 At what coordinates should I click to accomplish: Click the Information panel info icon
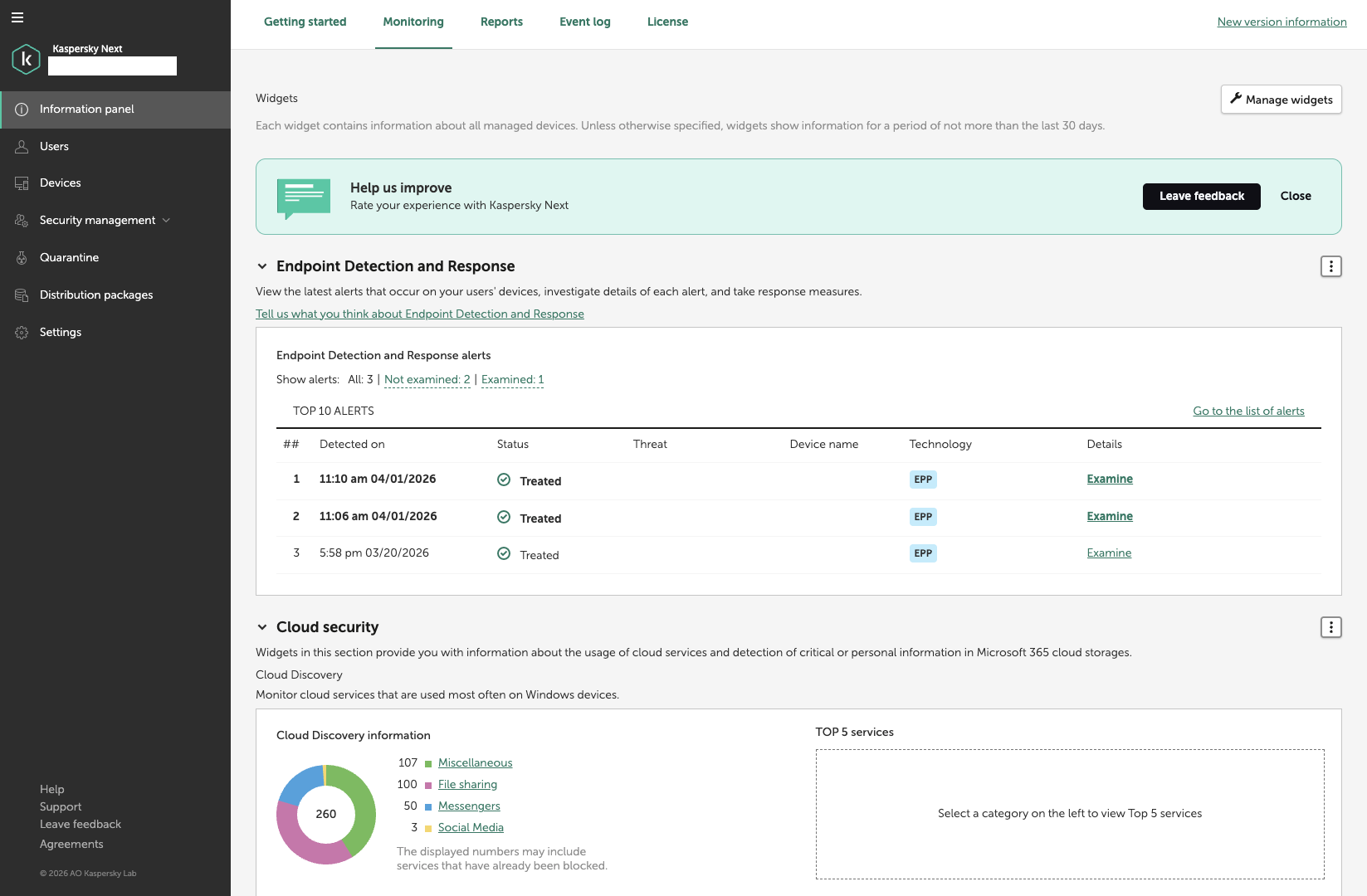[x=22, y=110]
